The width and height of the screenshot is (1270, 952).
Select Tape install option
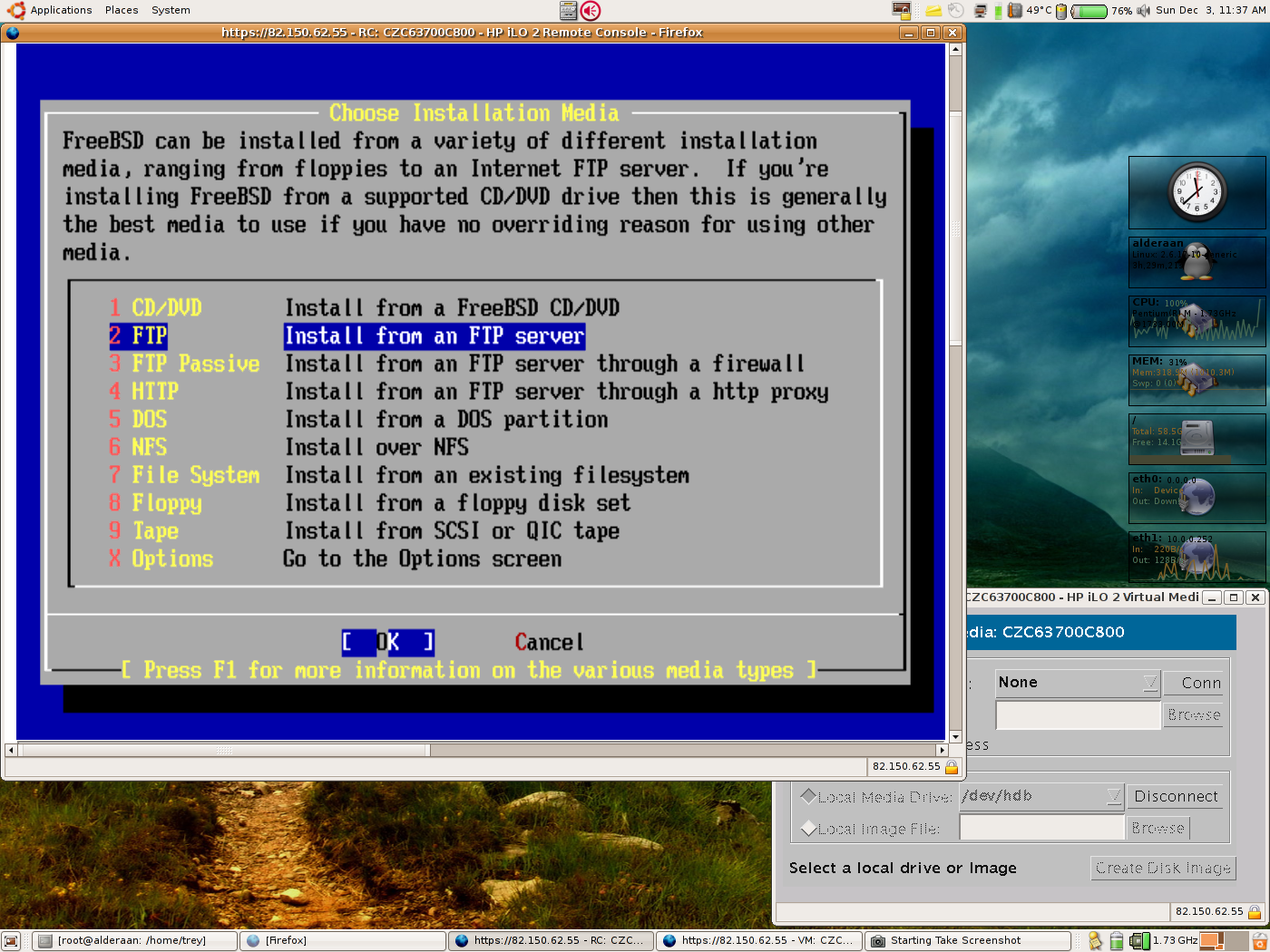click(364, 531)
